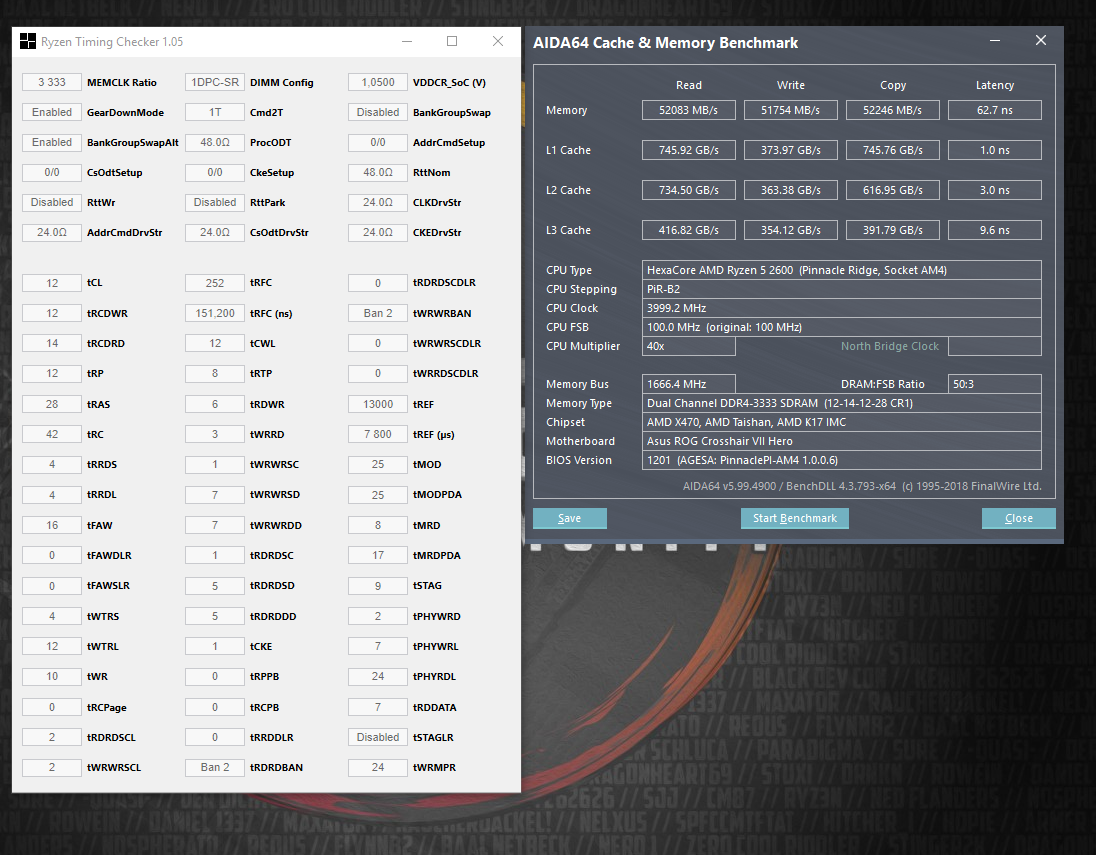
Task: Click the tFAW value 16
Action: click(52, 525)
